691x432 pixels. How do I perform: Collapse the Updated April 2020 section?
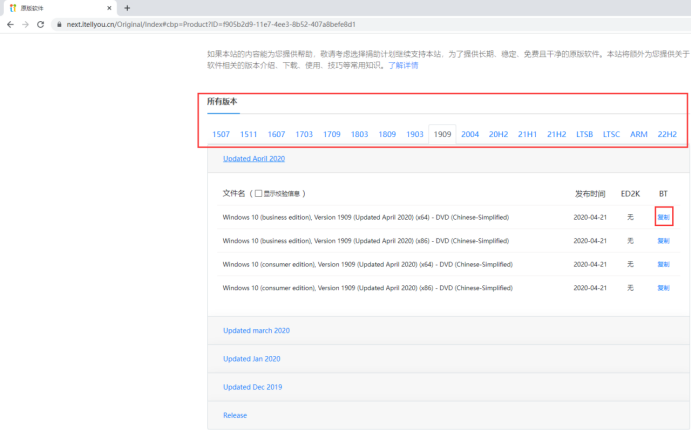254,158
